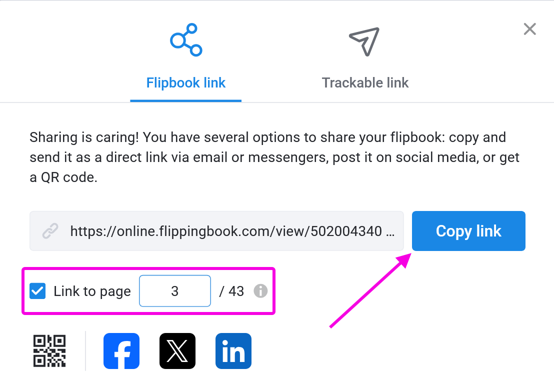Focus the page number input showing 3
The height and width of the screenshot is (389, 554).
175,291
